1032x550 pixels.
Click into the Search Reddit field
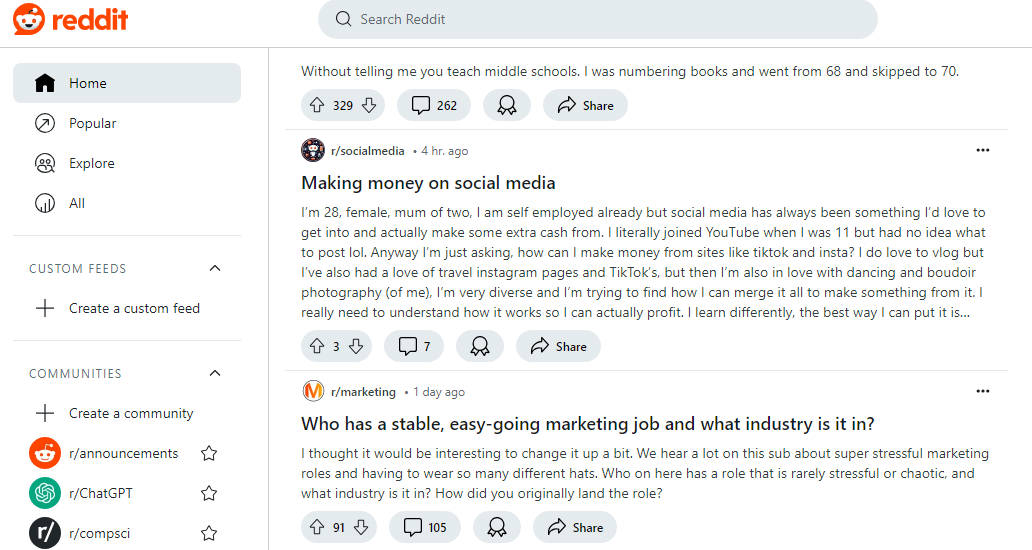[x=598, y=19]
